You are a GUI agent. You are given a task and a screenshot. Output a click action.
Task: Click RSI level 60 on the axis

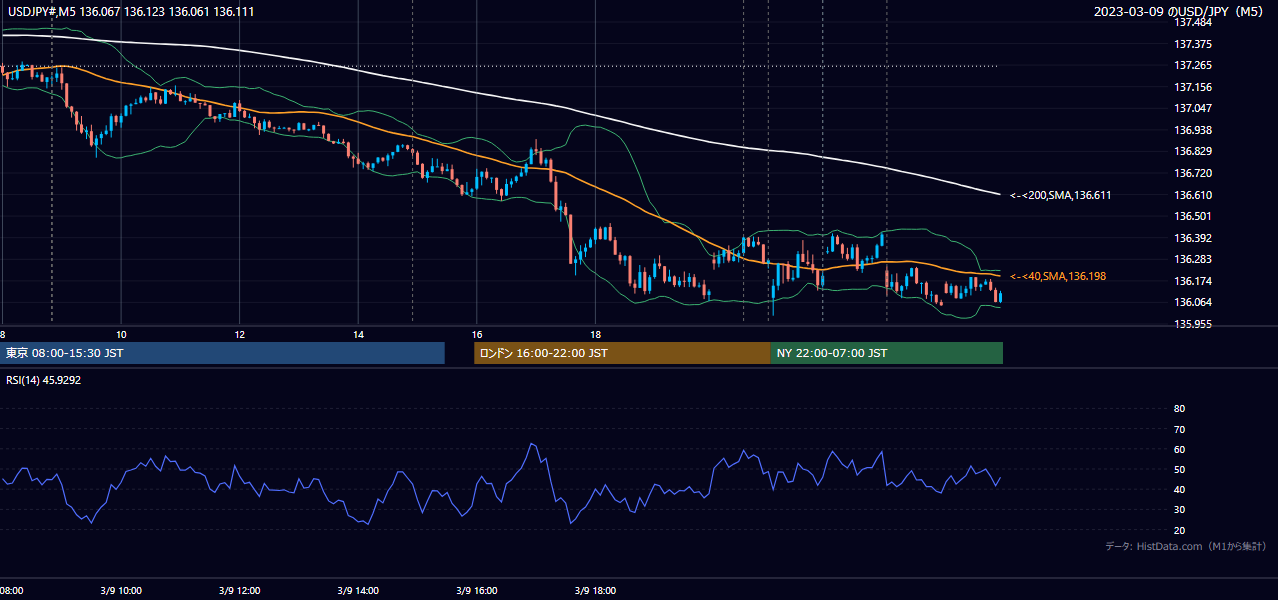1179,449
